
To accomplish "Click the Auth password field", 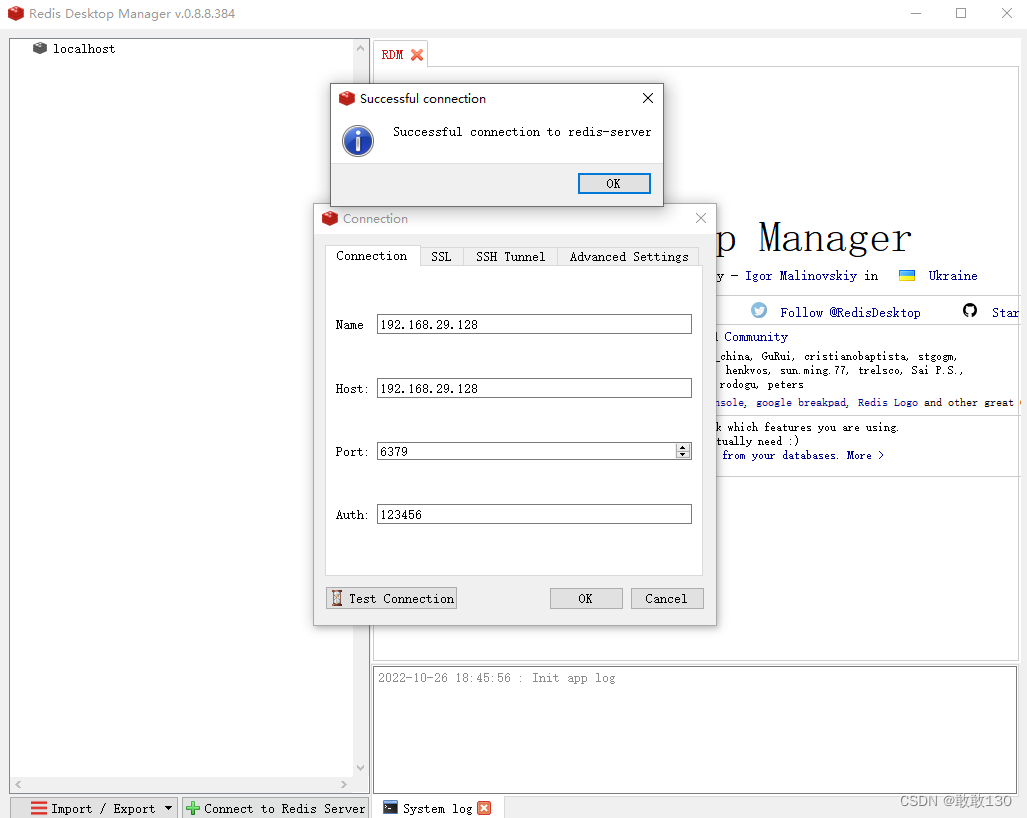I will (534, 514).
